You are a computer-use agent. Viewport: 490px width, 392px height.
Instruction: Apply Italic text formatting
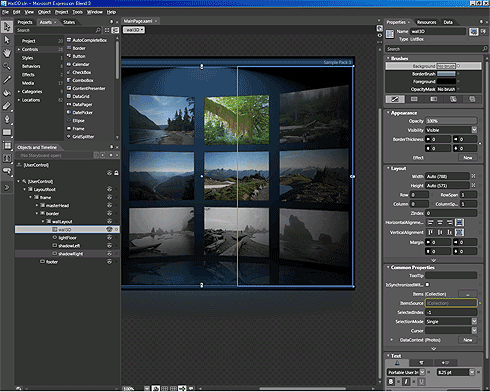click(406, 382)
